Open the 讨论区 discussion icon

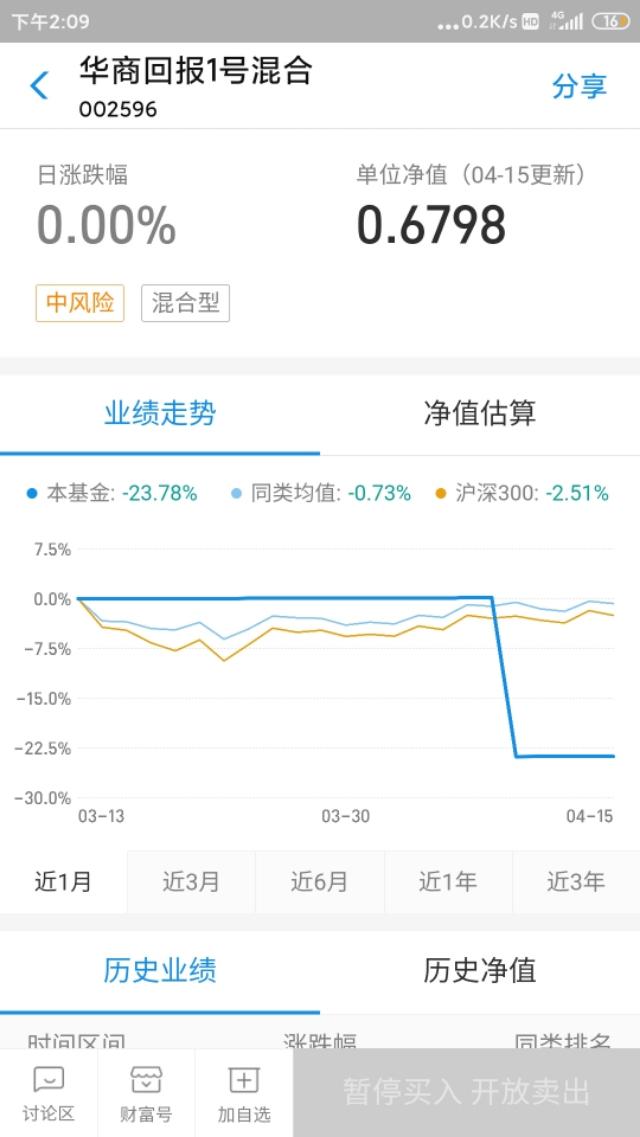coord(48,1080)
